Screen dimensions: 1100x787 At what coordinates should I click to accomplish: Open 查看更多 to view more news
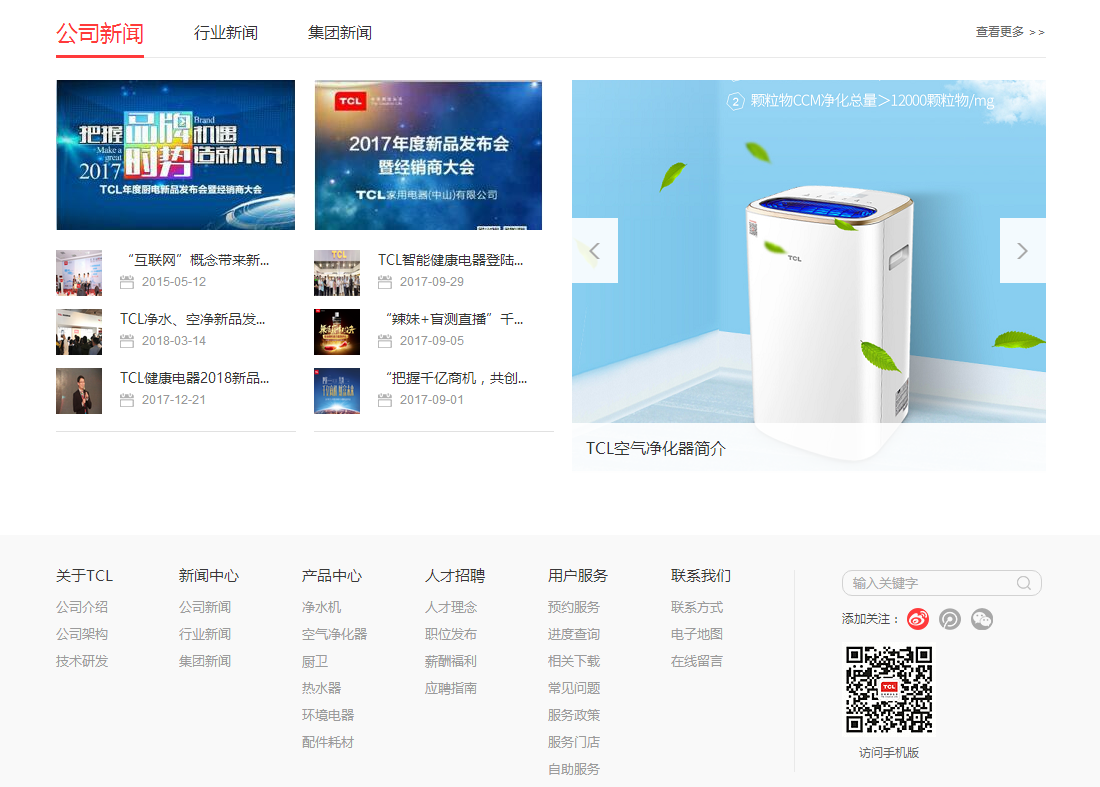[1009, 31]
